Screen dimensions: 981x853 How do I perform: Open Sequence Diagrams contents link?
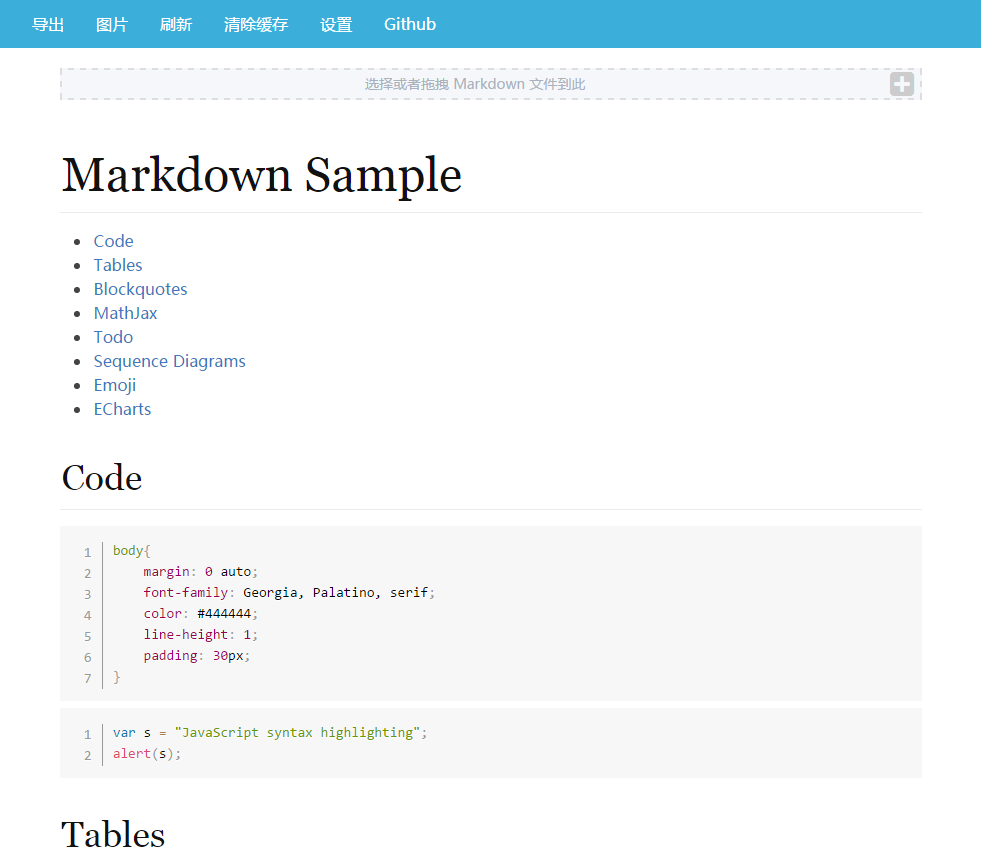pos(170,361)
